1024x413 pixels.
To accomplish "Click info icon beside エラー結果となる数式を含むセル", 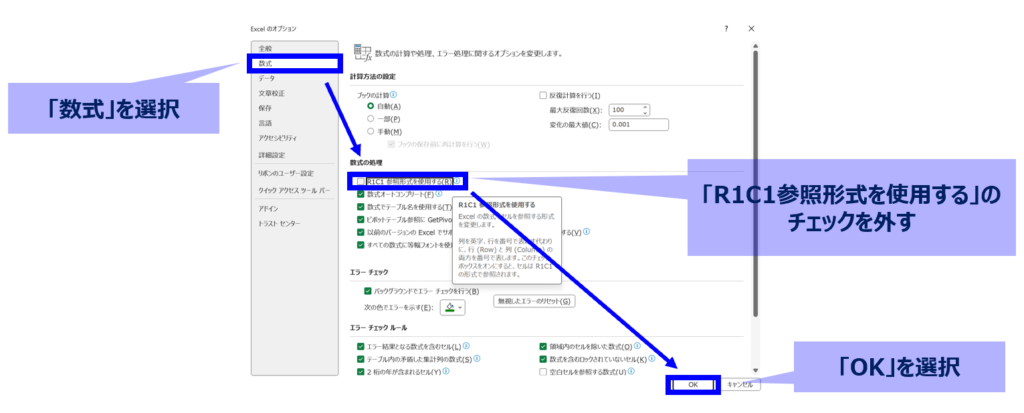I will click(x=466, y=346).
